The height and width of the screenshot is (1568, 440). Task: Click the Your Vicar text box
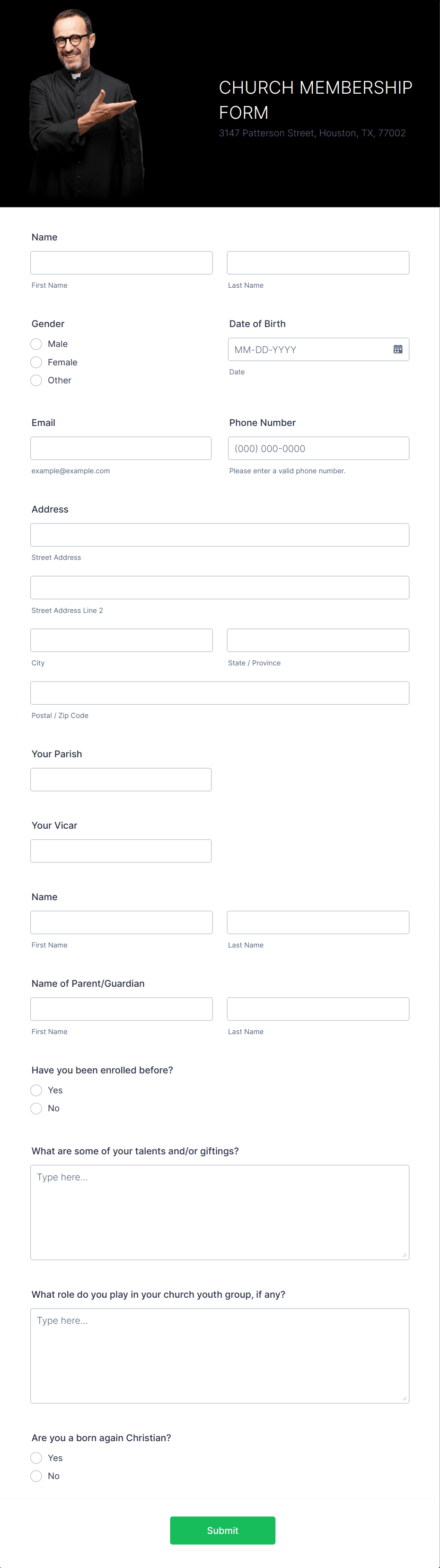coord(121,851)
